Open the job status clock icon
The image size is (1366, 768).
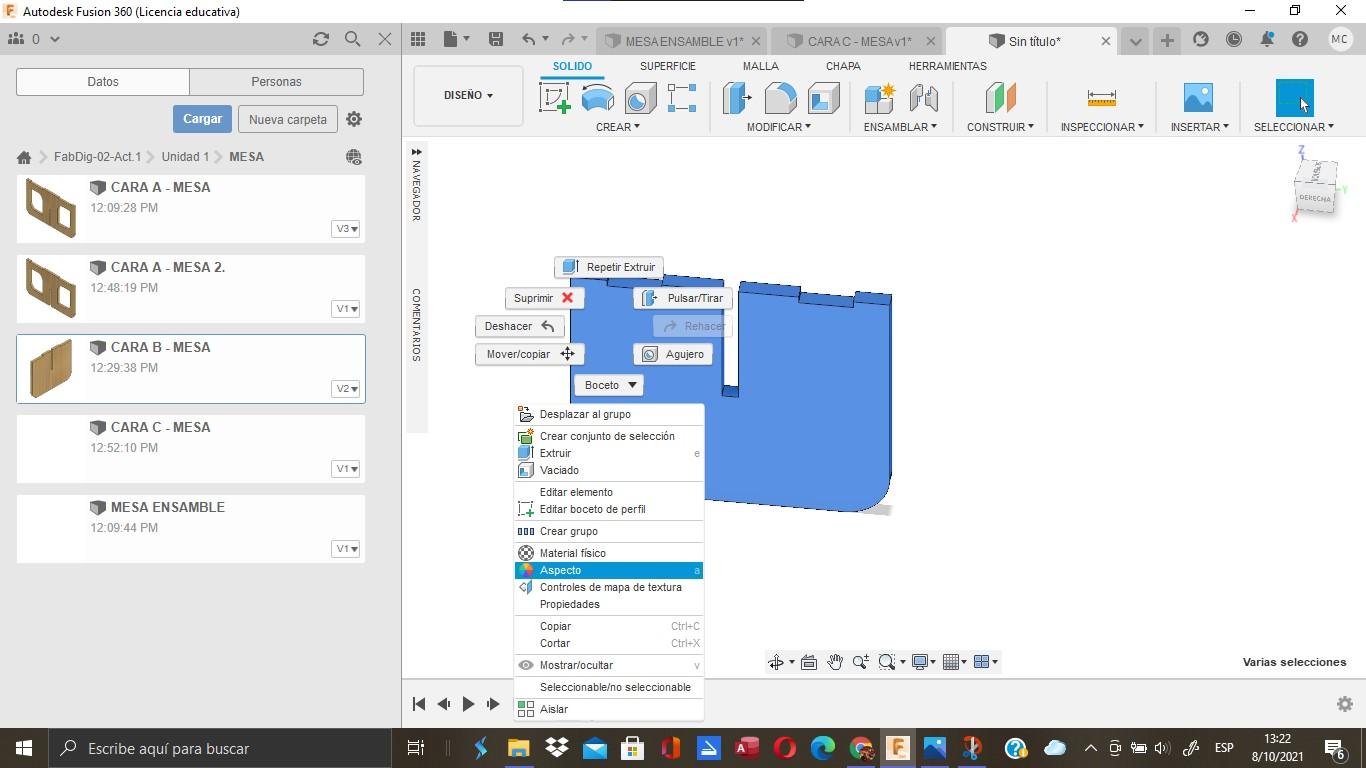click(x=1234, y=40)
